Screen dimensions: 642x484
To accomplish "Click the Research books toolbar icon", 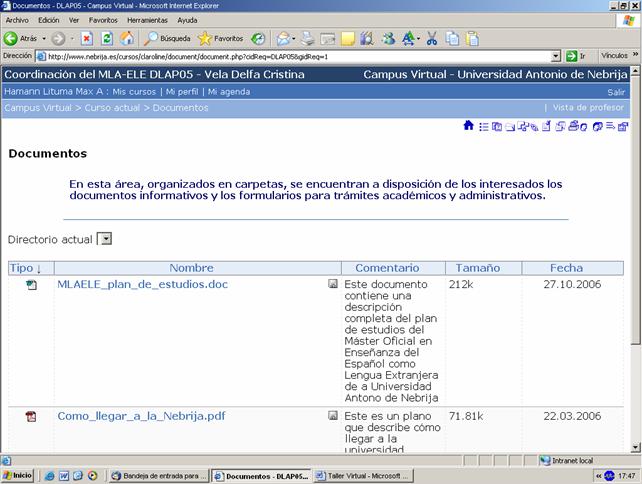I will (x=367, y=39).
